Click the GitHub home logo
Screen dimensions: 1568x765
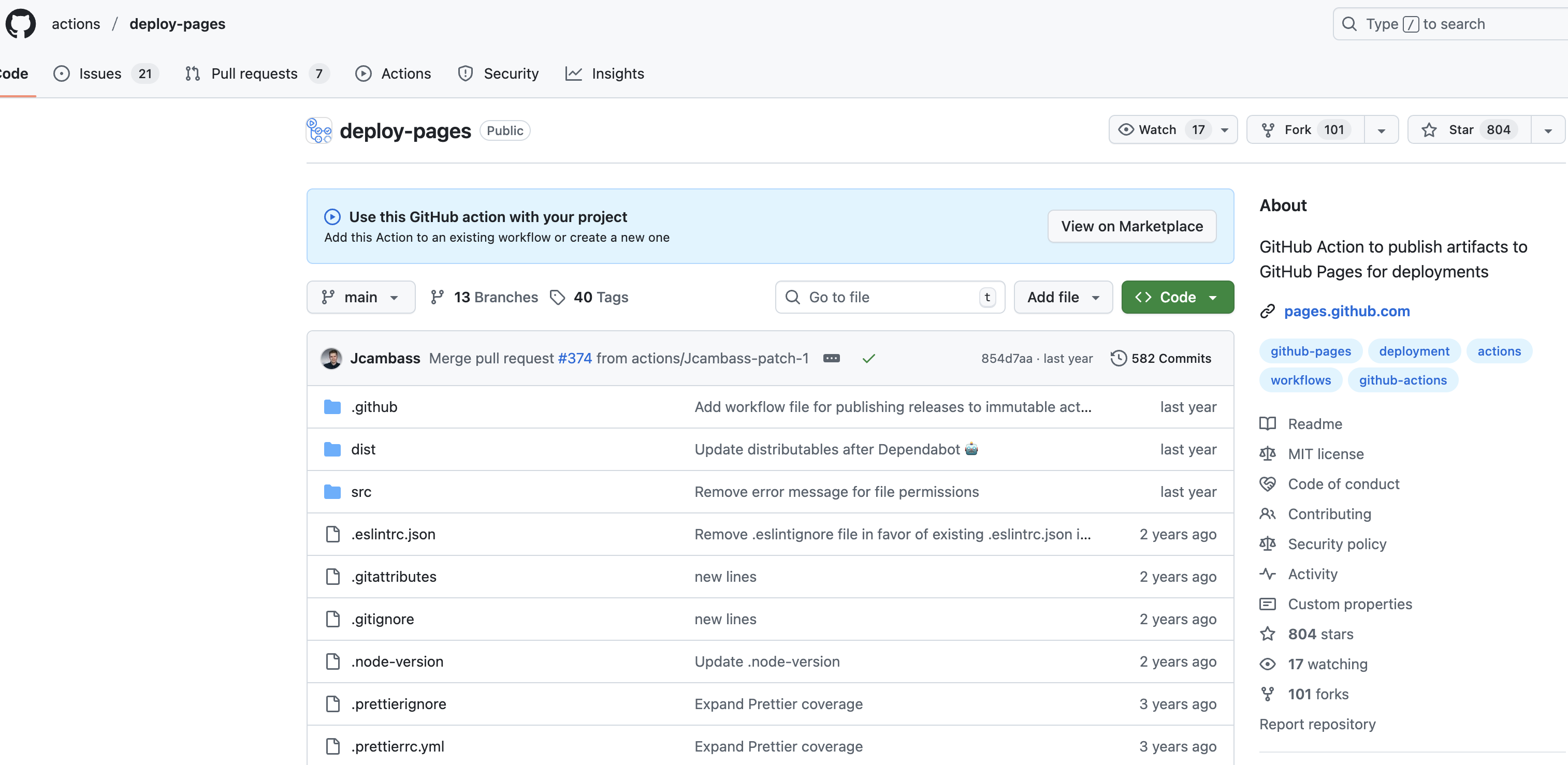(x=20, y=23)
